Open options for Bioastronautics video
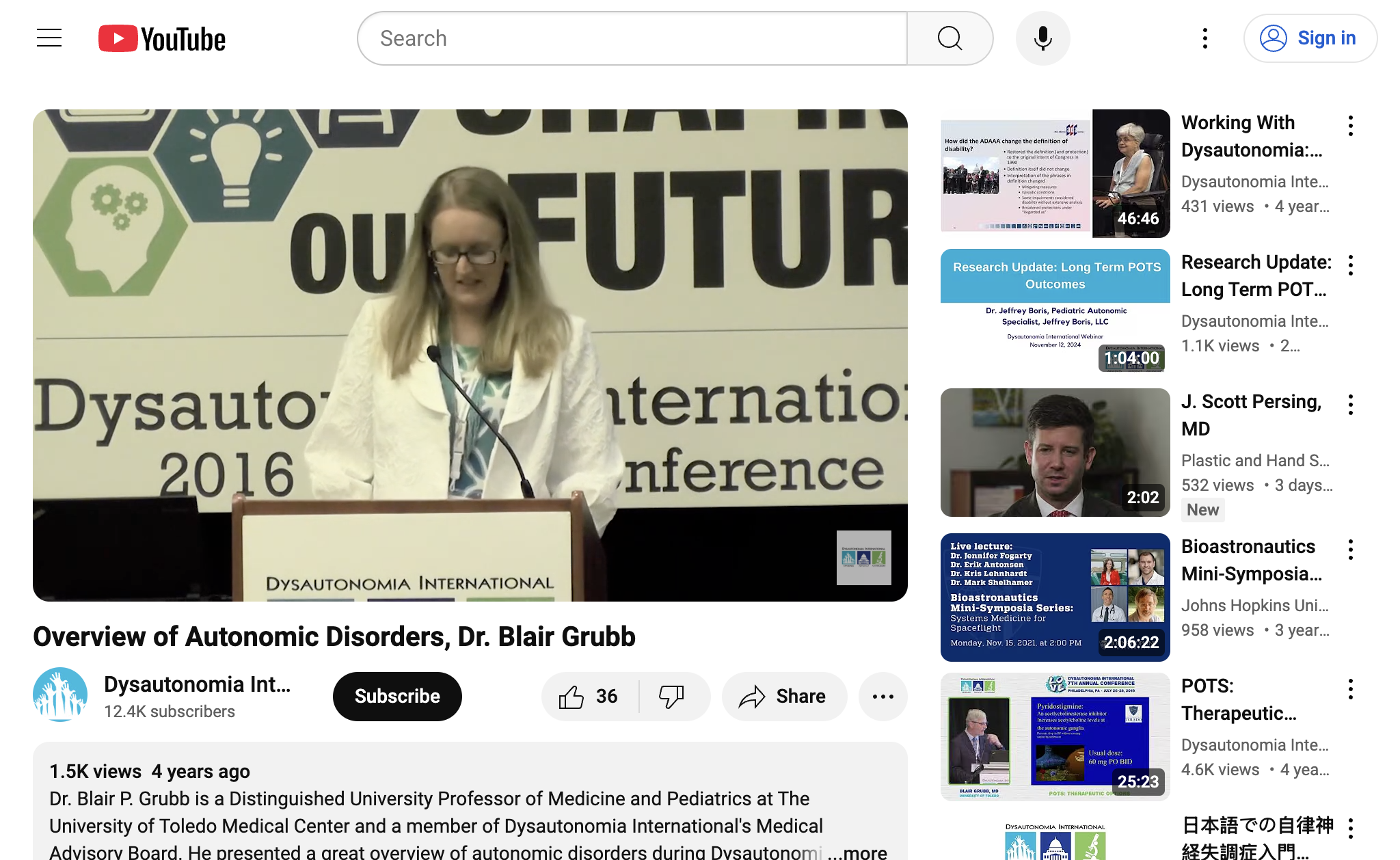This screenshot has width=1400, height=860. click(x=1351, y=550)
